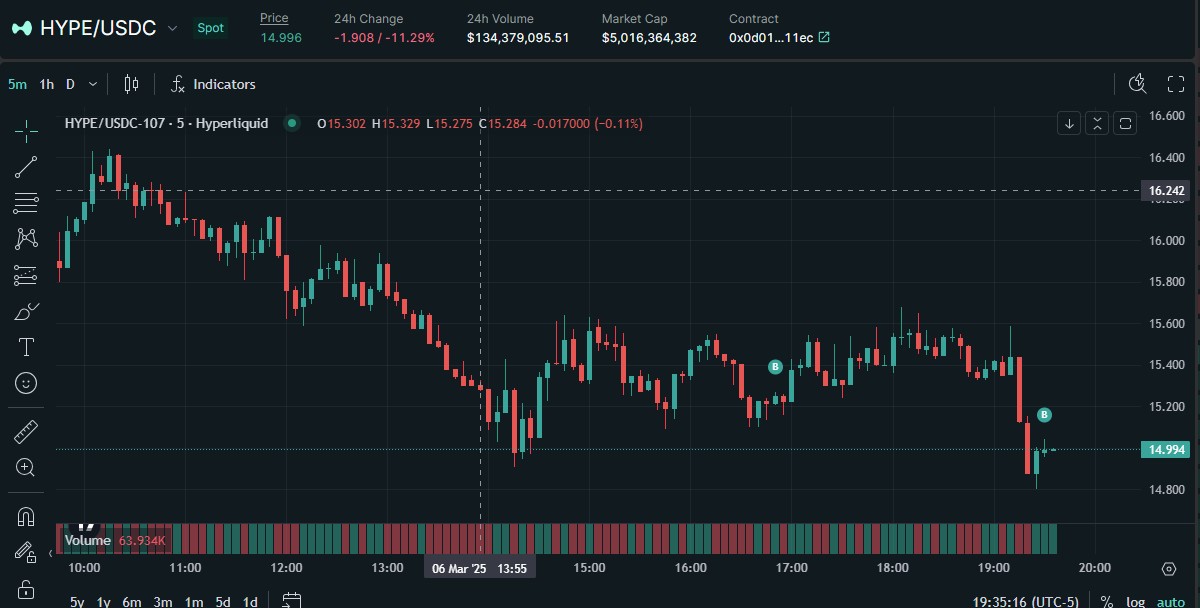Open the go to date calendar
The image size is (1200, 608).
coord(291,601)
